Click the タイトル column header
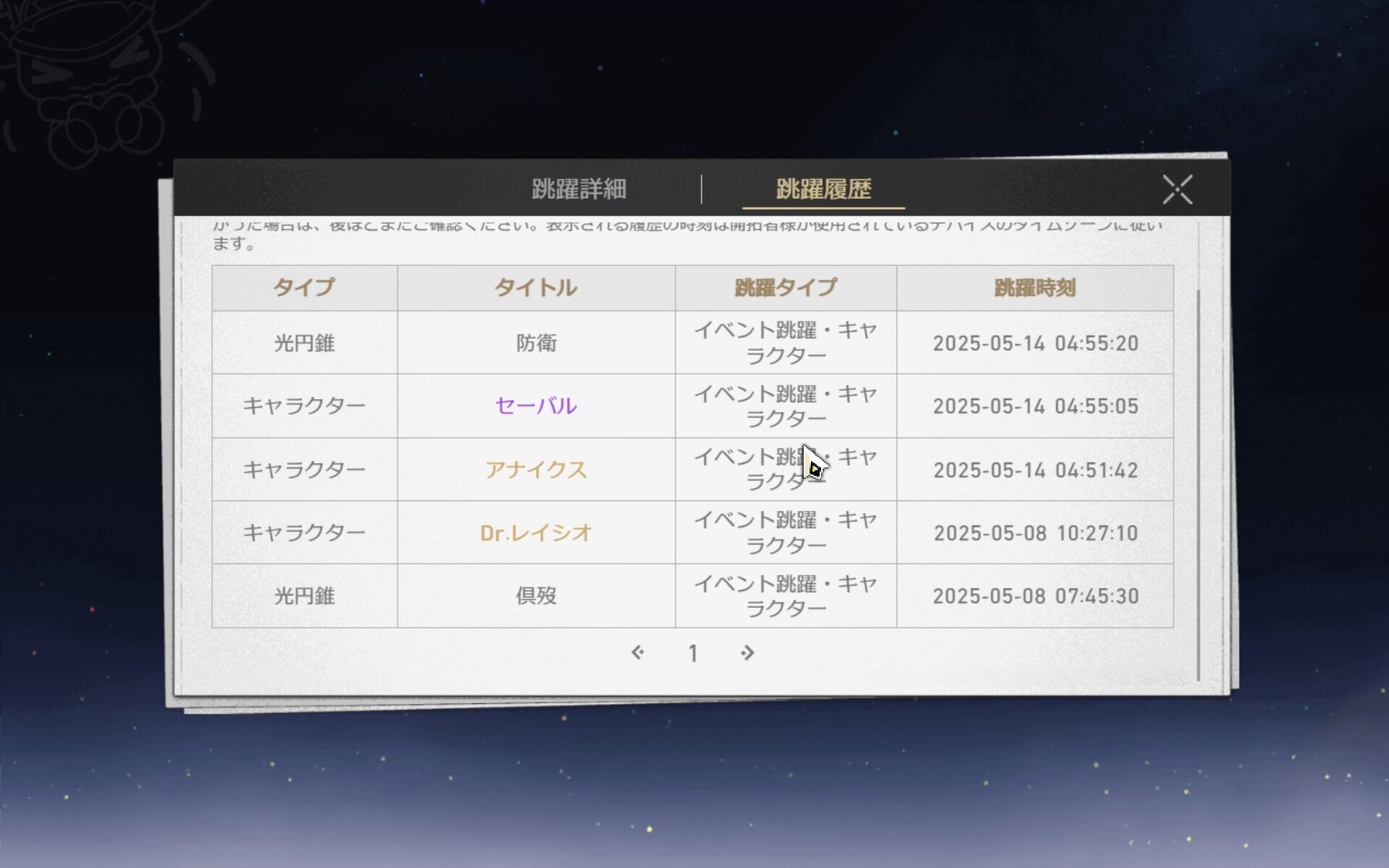1389x868 pixels. pyautogui.click(x=536, y=288)
